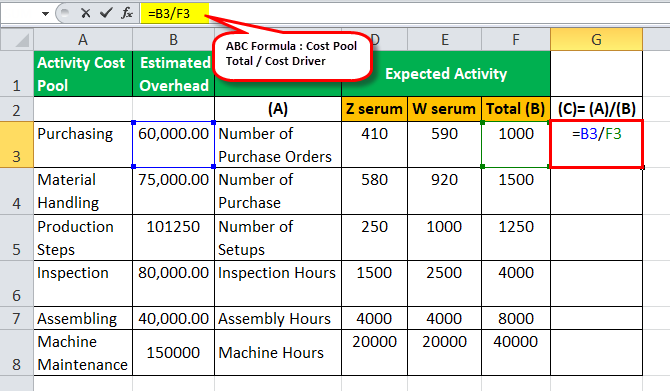This screenshot has width=670, height=391.
Task: Click the total cell 1250
Action: coord(516,238)
